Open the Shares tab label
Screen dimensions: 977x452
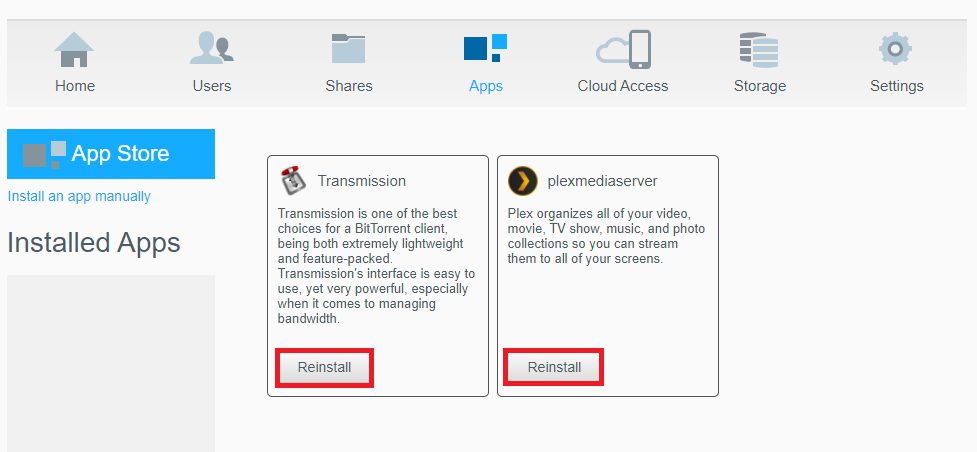tap(349, 86)
